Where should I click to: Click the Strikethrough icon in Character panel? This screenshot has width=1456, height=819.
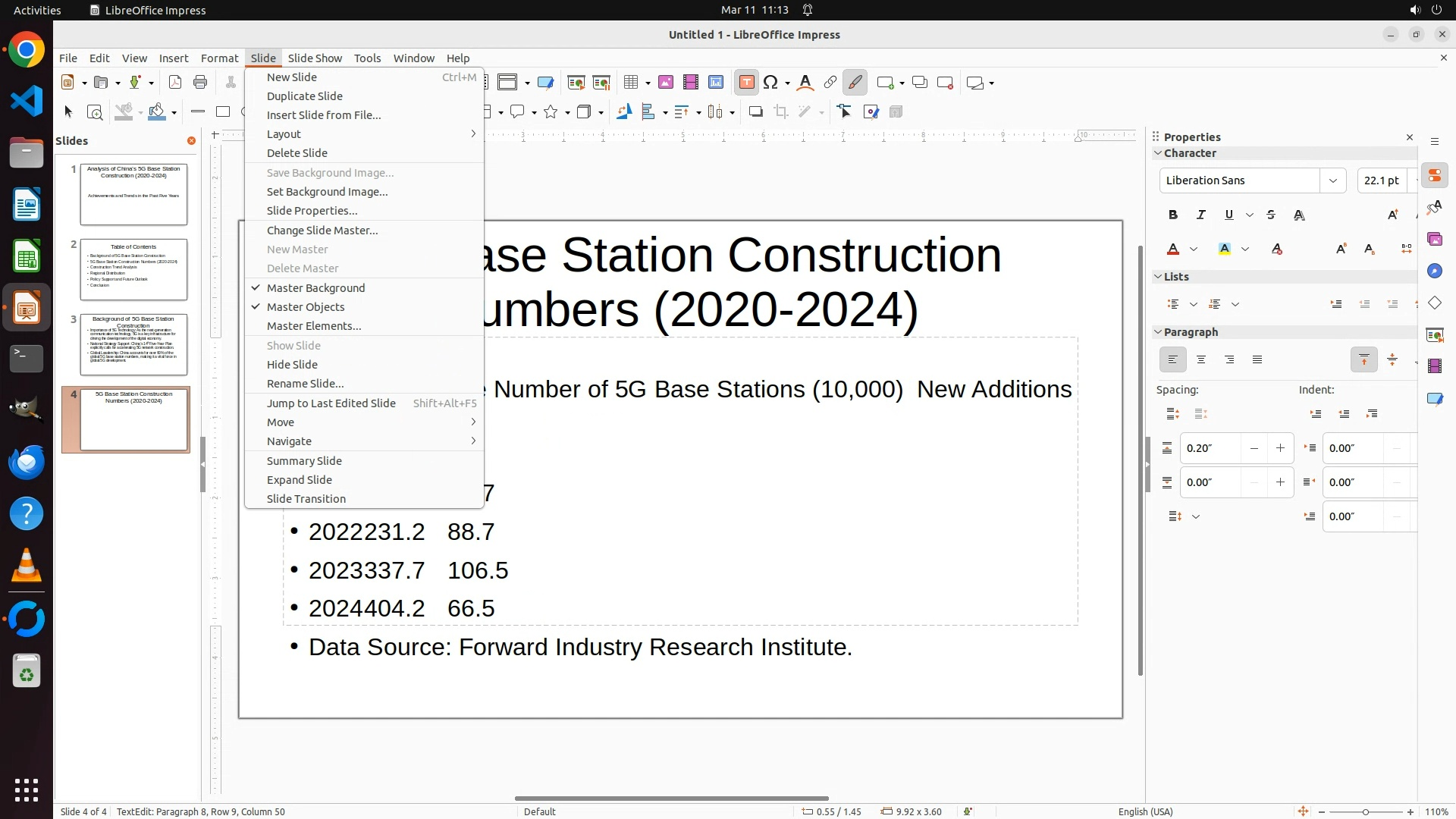[1272, 215]
